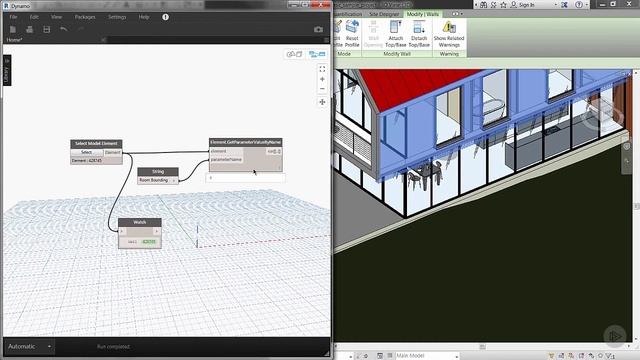The width and height of the screenshot is (640, 360).
Task: Click the Attach Top/Base tool
Action: click(x=396, y=34)
